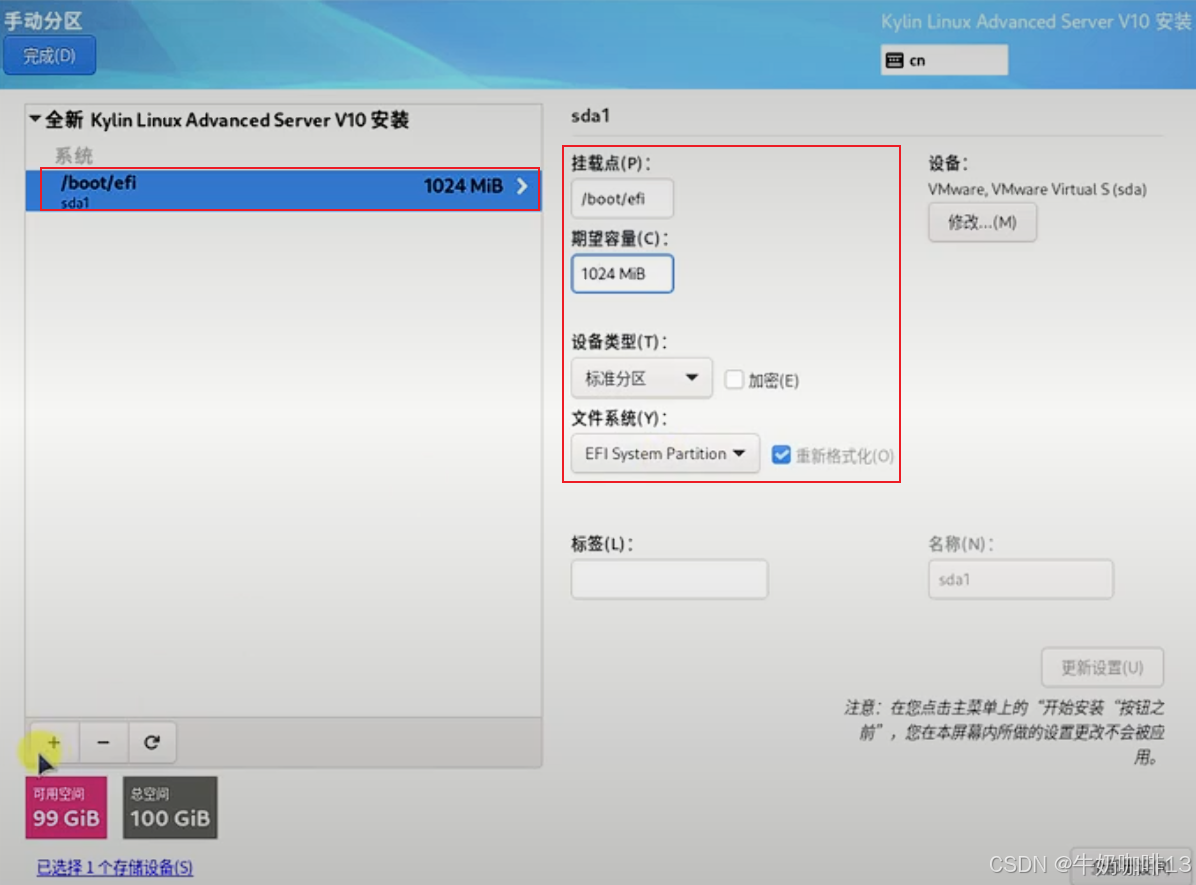
Task: Click the add mount point plus button
Action: click(x=53, y=742)
